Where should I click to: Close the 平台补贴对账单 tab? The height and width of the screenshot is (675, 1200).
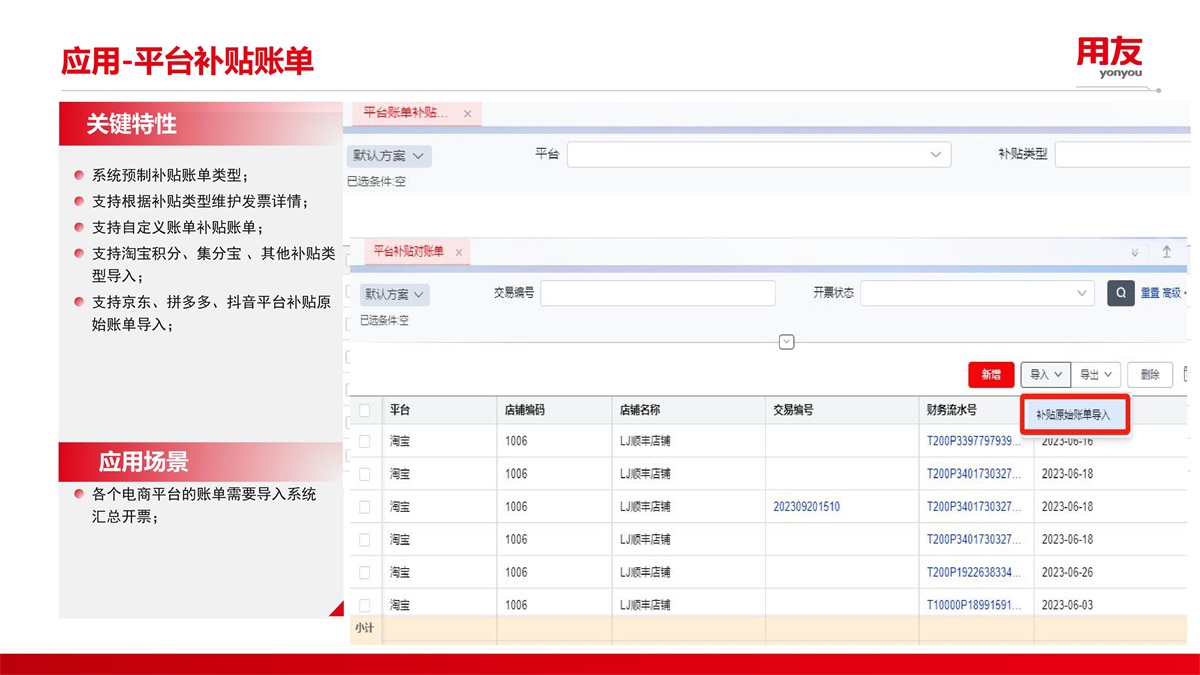[459, 253]
